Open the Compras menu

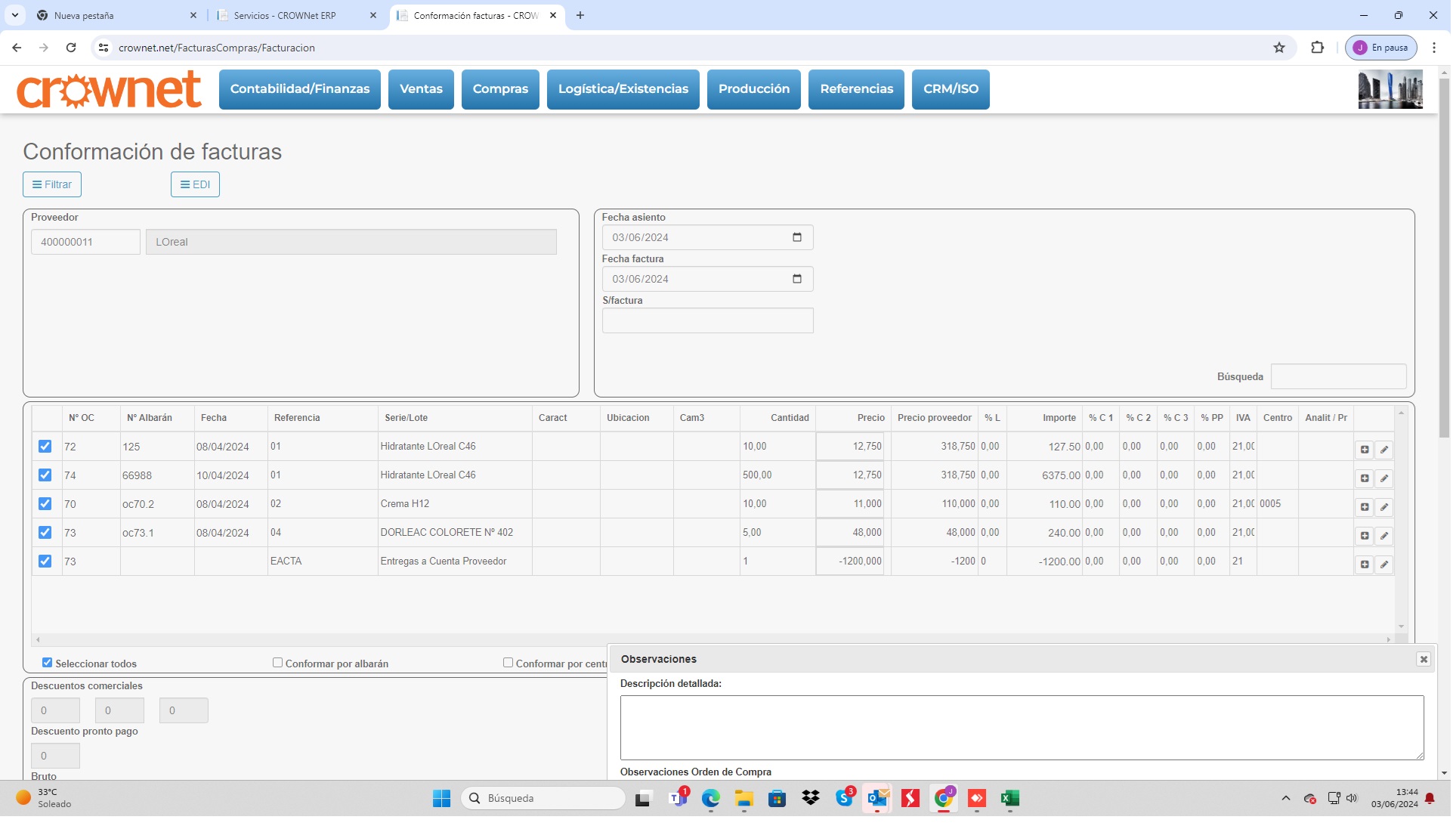[502, 89]
